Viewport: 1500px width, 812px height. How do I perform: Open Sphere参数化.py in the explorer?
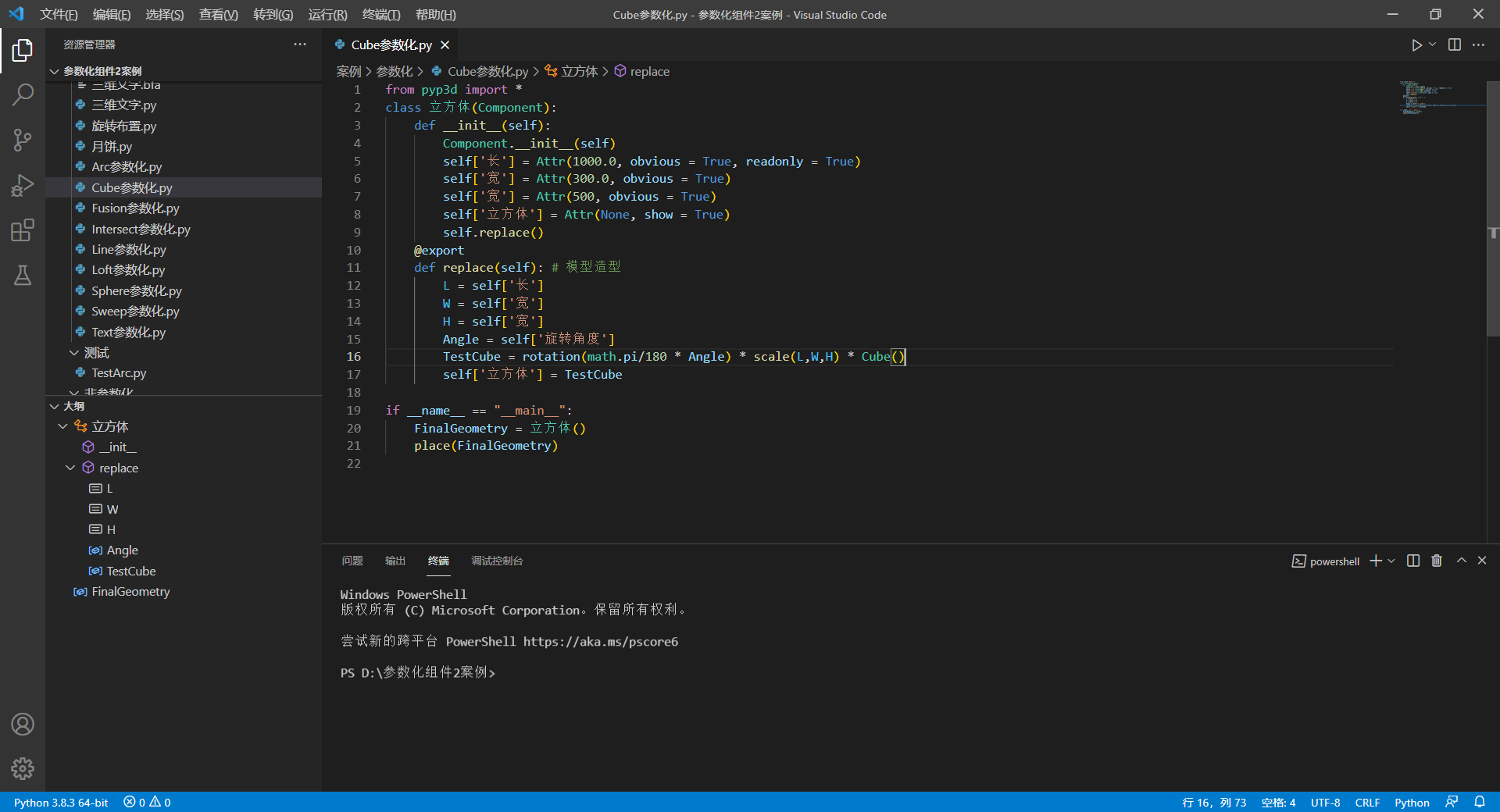click(x=136, y=290)
